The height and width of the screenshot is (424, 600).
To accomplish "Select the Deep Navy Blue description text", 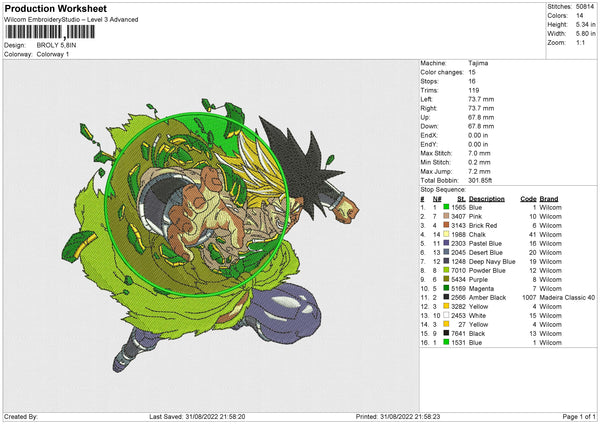I will click(492, 261).
